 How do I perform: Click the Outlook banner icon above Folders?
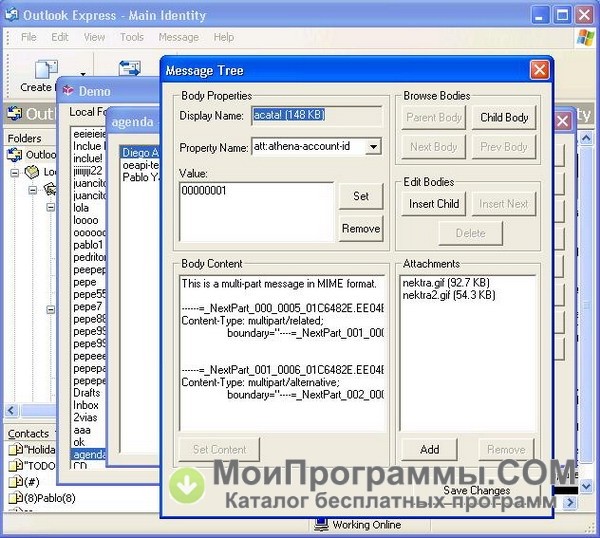[15, 114]
